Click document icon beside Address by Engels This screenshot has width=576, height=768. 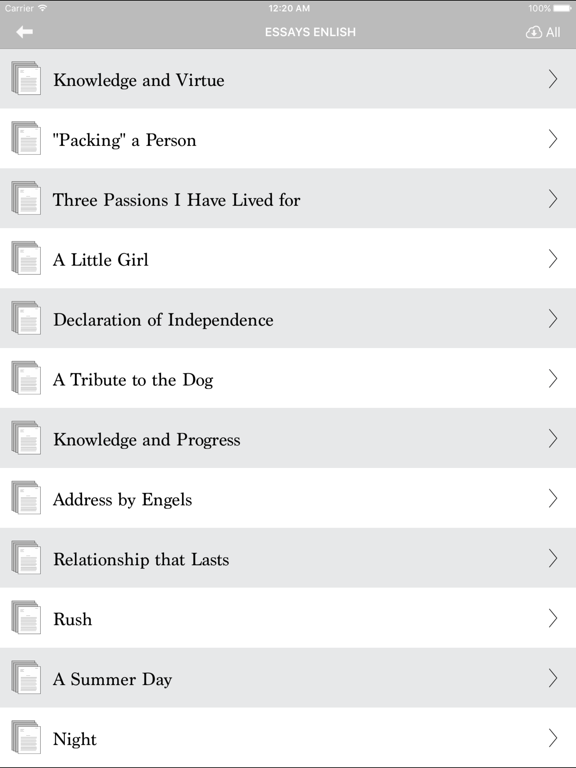point(26,498)
